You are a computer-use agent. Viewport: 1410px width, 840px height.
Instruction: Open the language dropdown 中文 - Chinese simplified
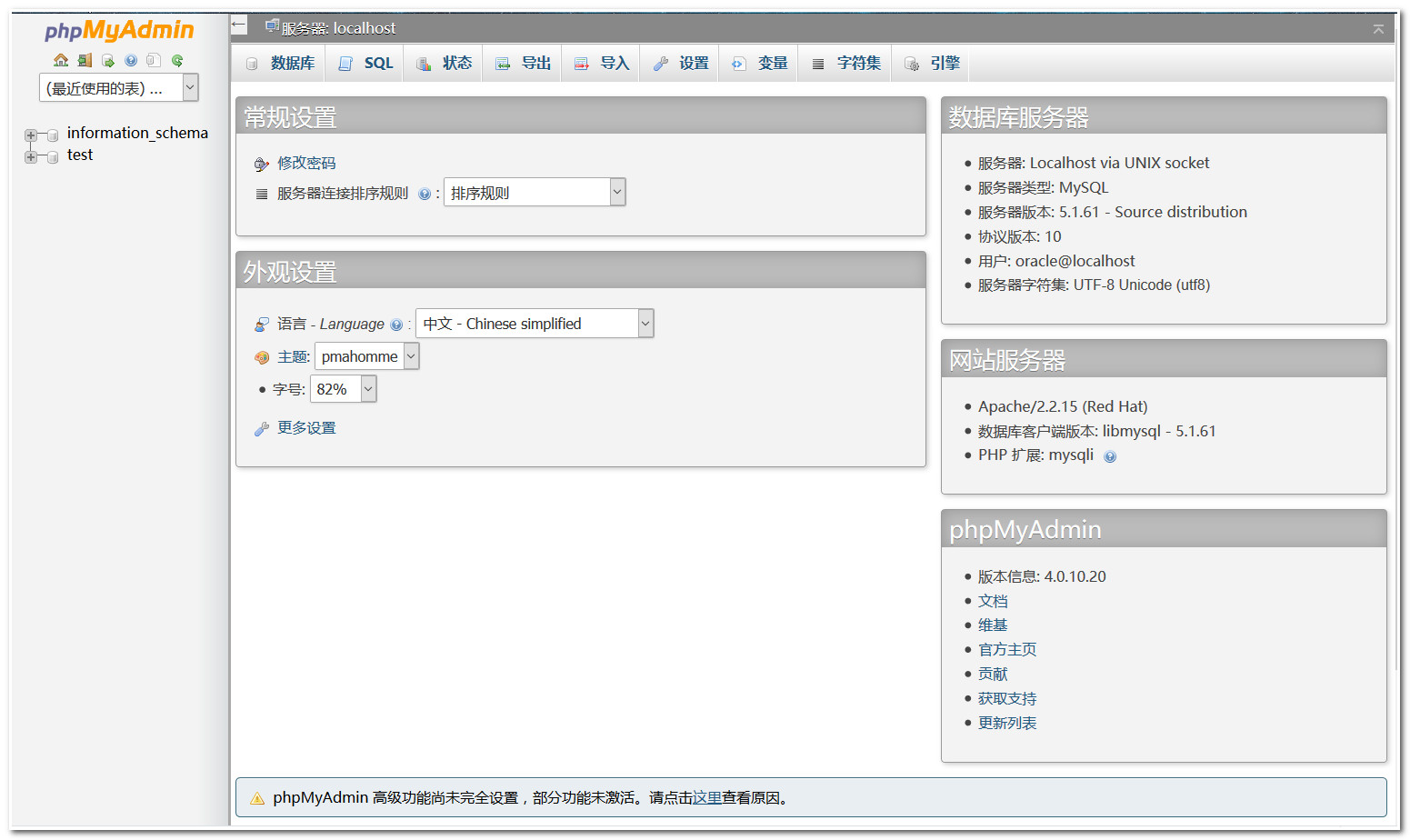(x=535, y=323)
